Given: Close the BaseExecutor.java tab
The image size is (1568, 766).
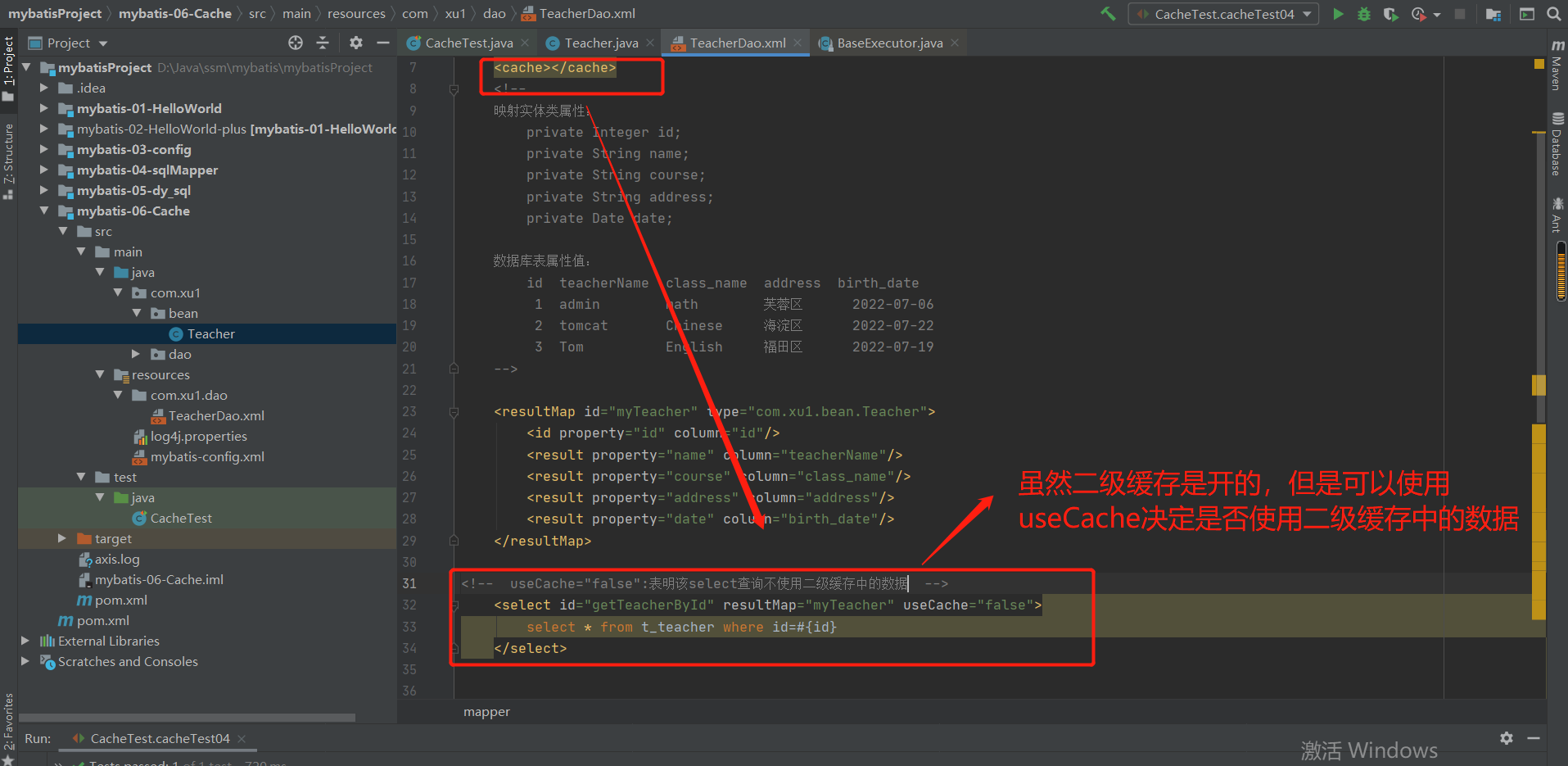Looking at the screenshot, I should tap(955, 43).
